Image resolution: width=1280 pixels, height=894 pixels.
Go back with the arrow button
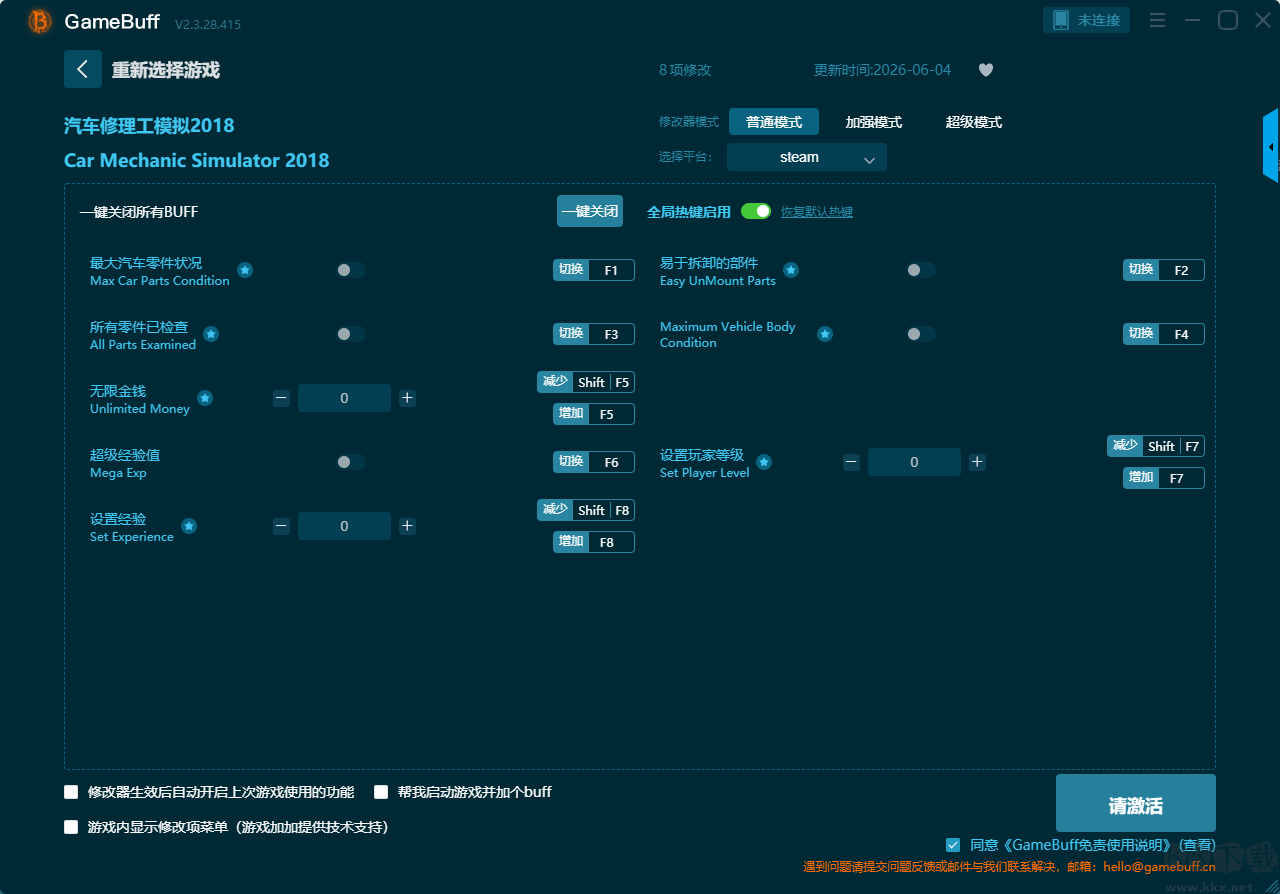pyautogui.click(x=83, y=69)
